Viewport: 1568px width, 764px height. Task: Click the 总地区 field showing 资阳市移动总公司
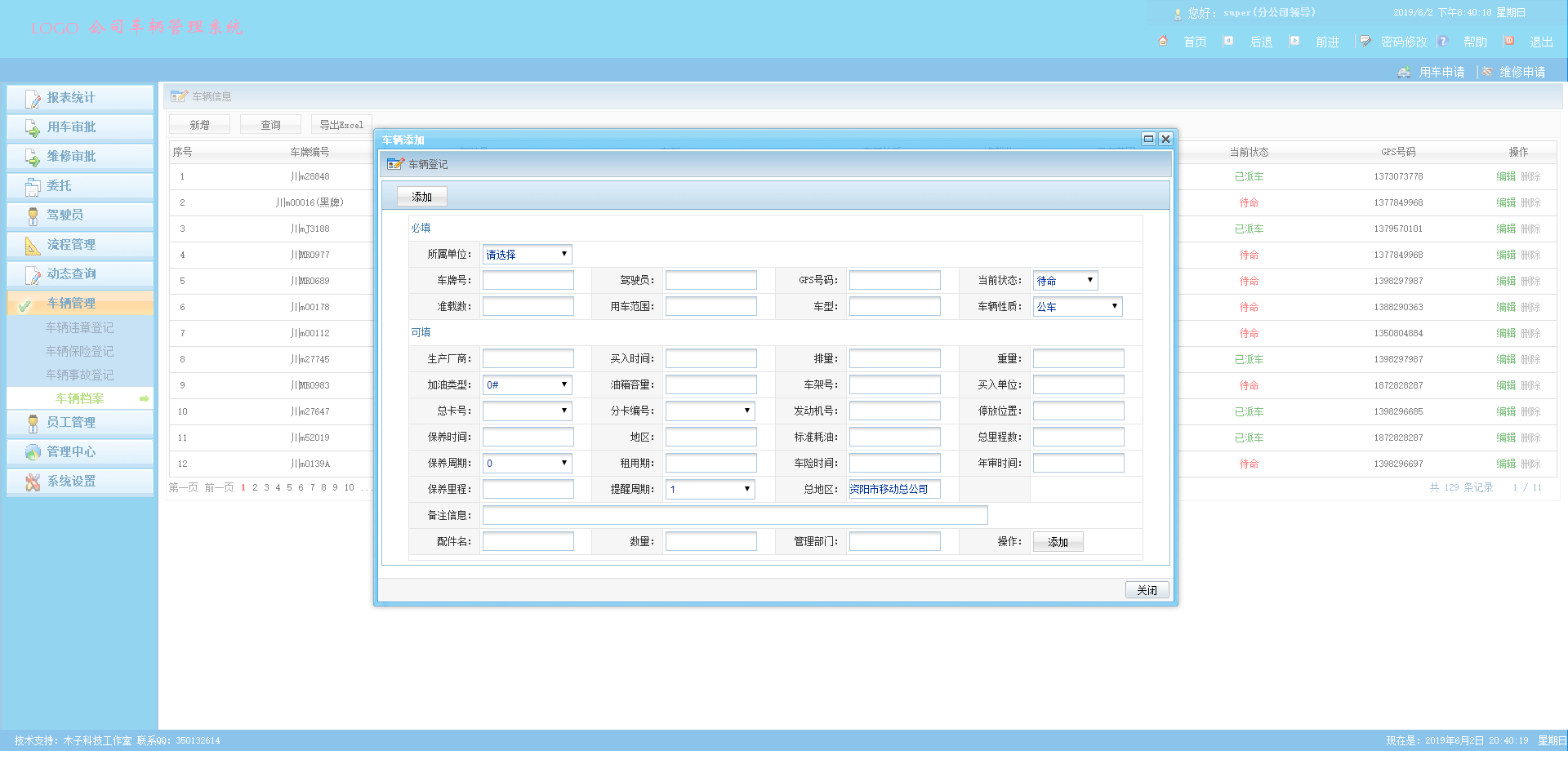(894, 489)
